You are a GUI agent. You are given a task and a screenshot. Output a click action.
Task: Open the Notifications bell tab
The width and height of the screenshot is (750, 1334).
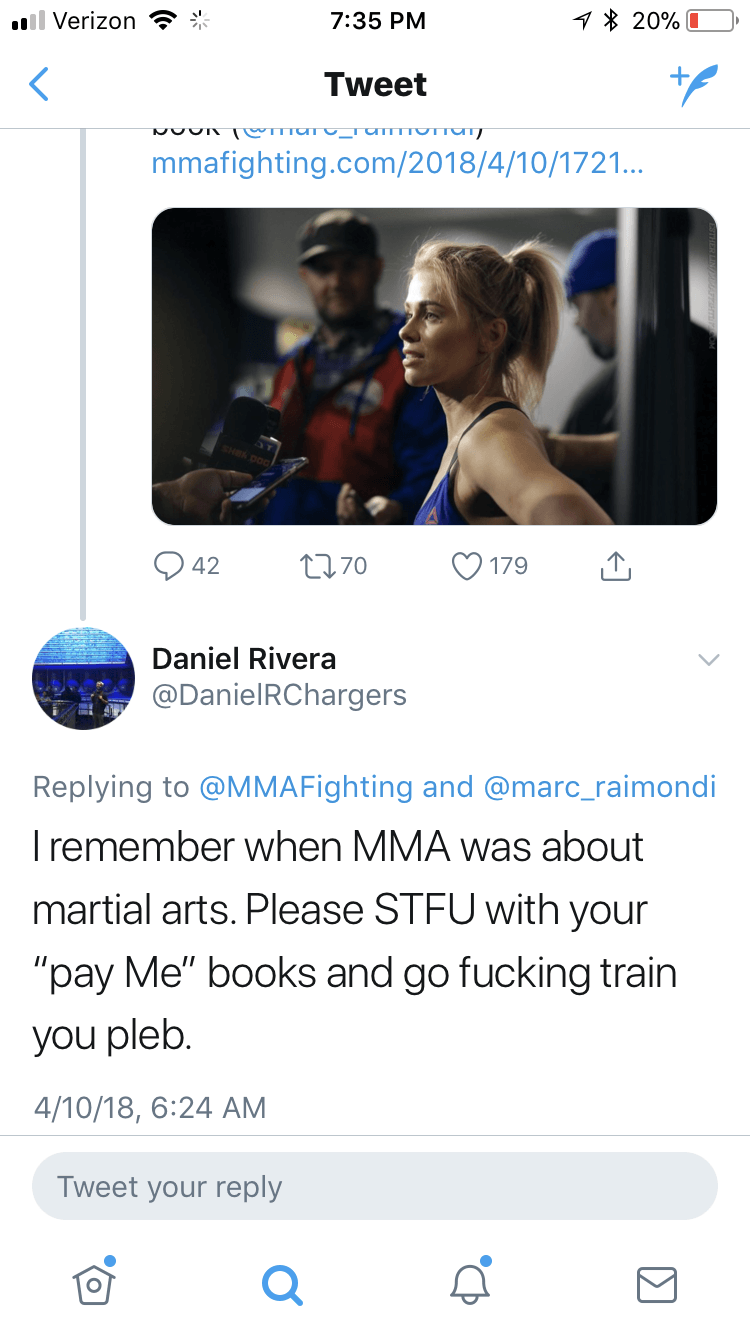click(469, 1280)
